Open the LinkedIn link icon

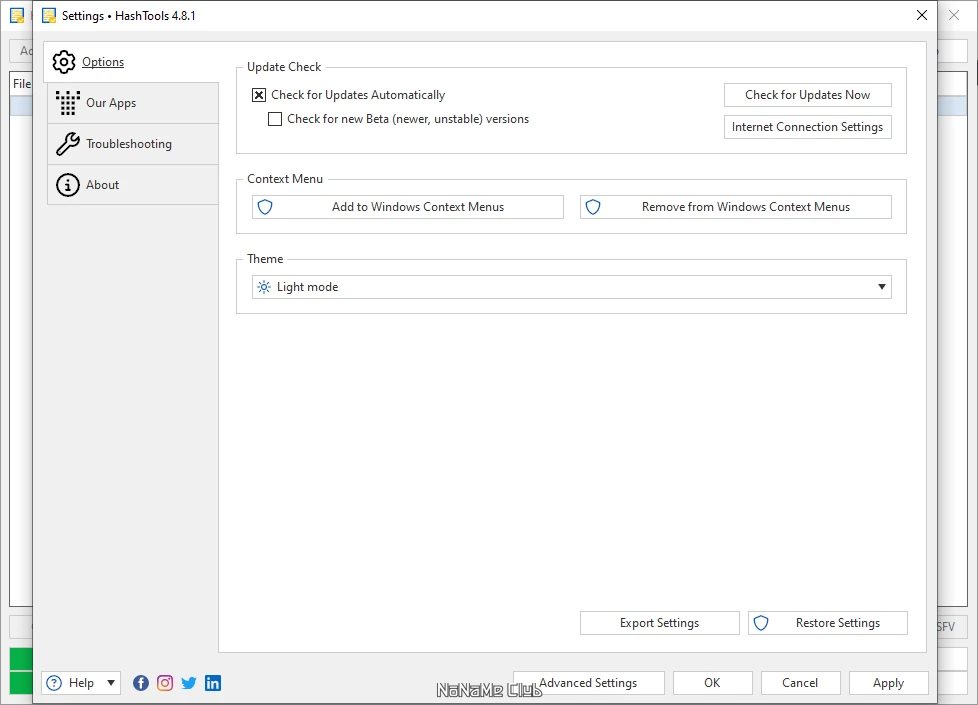[213, 683]
